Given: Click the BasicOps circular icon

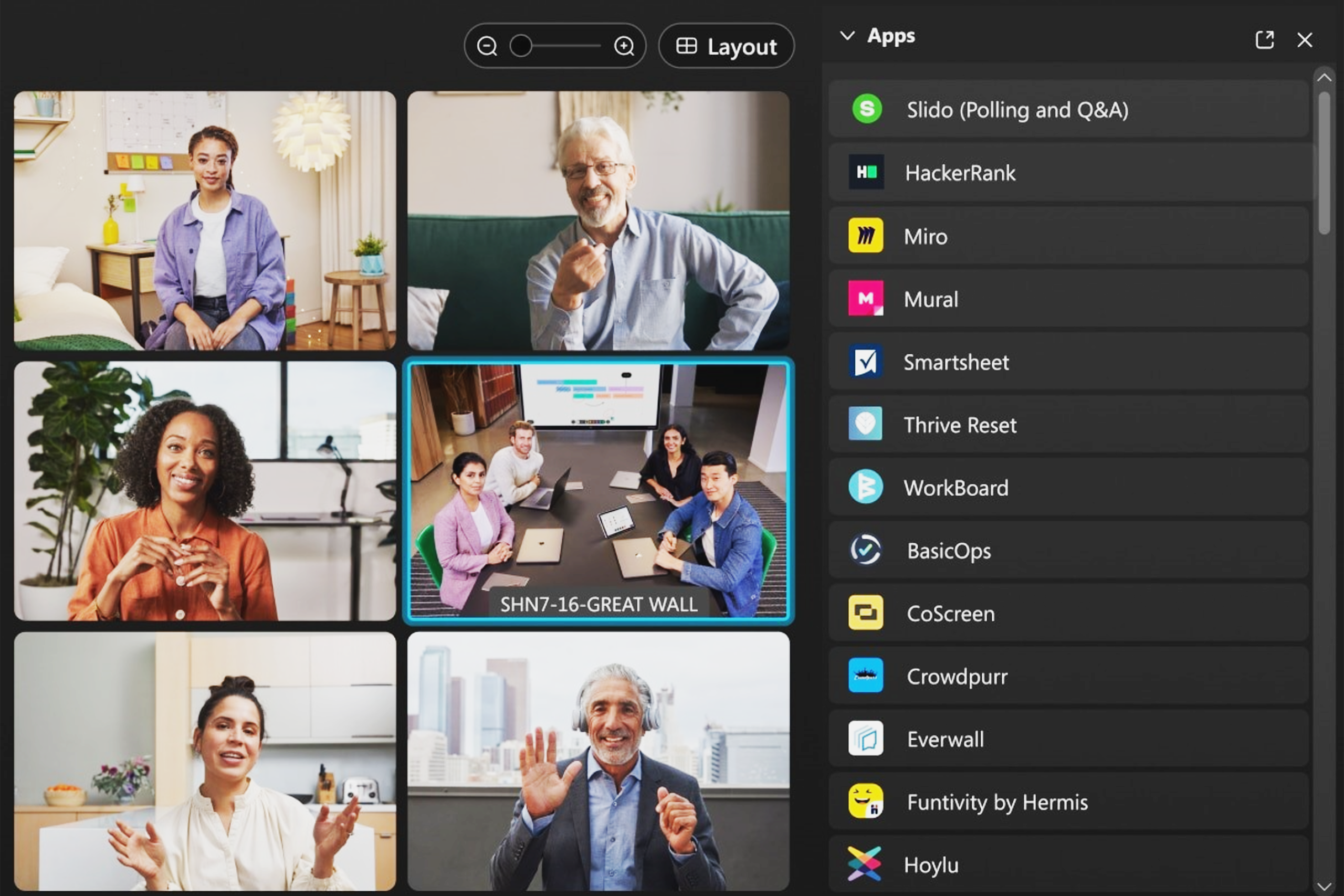Looking at the screenshot, I should click(865, 550).
